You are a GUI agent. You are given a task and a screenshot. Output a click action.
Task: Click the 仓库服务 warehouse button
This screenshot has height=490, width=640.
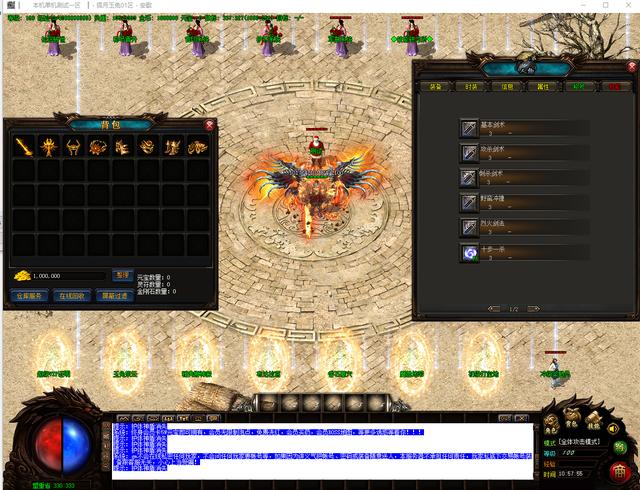29,296
